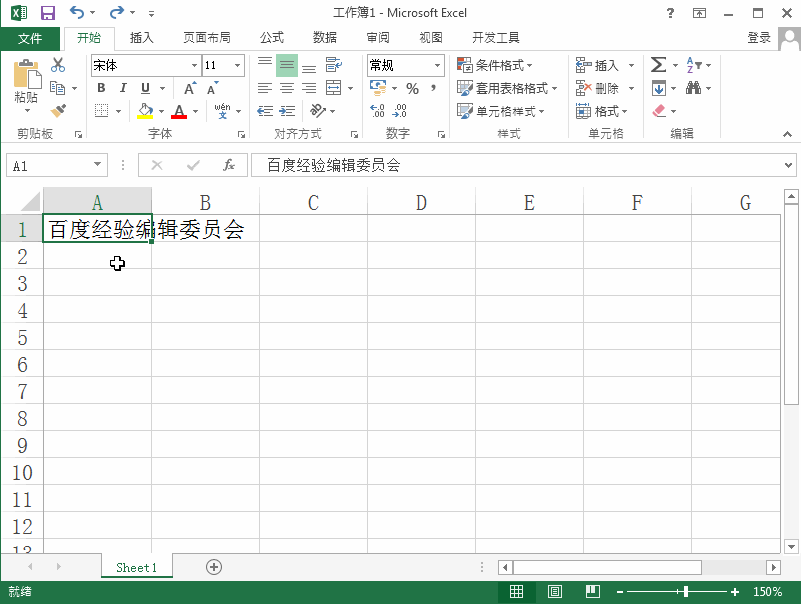Undo the last action
Screen dimensions: 801x604
(77, 12)
